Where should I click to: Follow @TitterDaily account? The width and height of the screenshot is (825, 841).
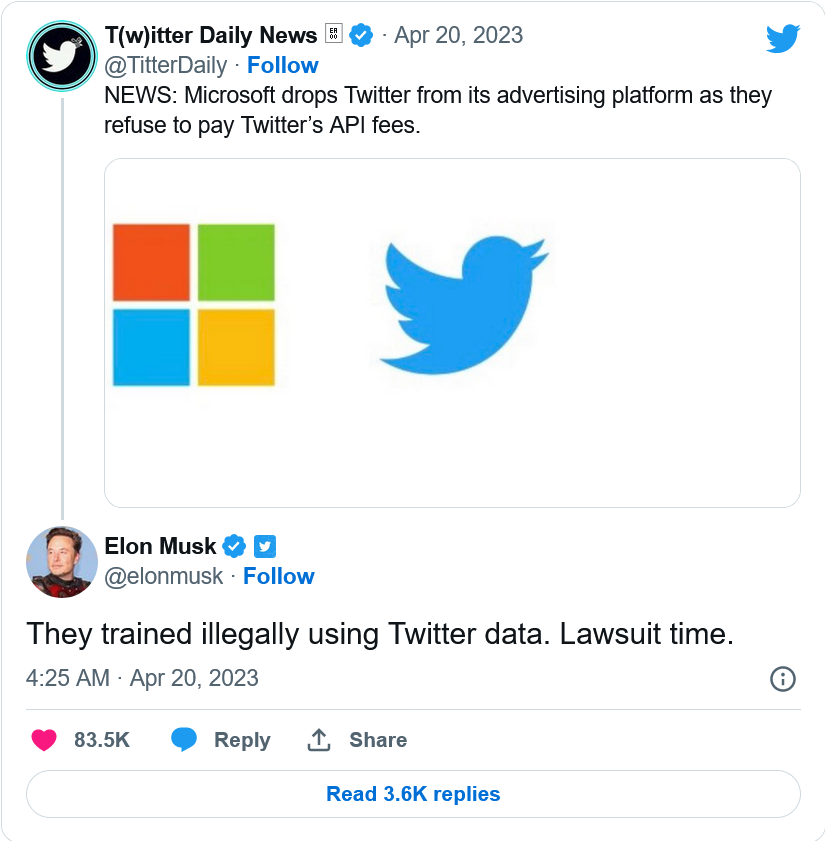point(283,65)
